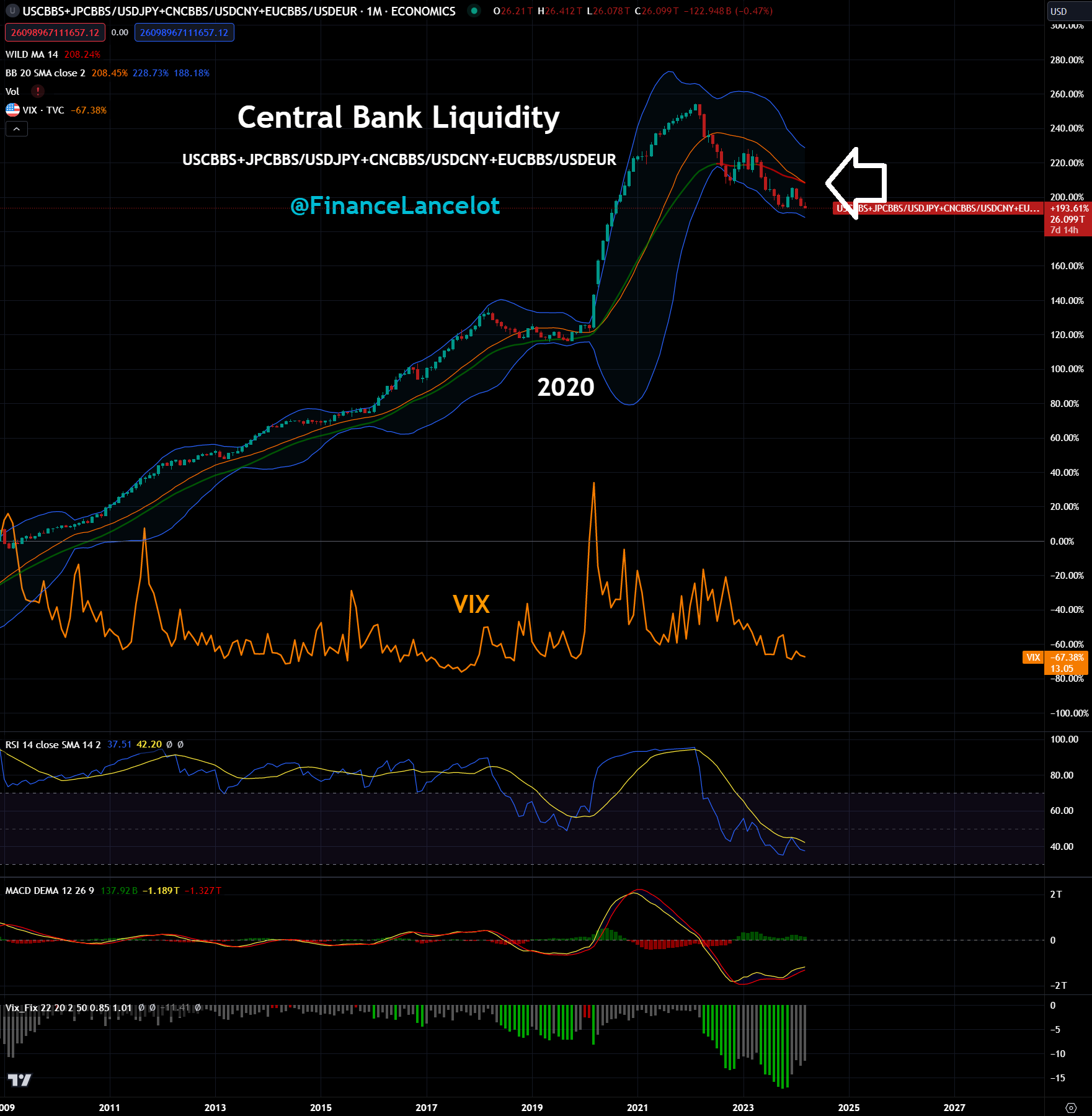The width and height of the screenshot is (1092, 1116).
Task: Click the RSI moving average value 42.20
Action: (x=149, y=744)
